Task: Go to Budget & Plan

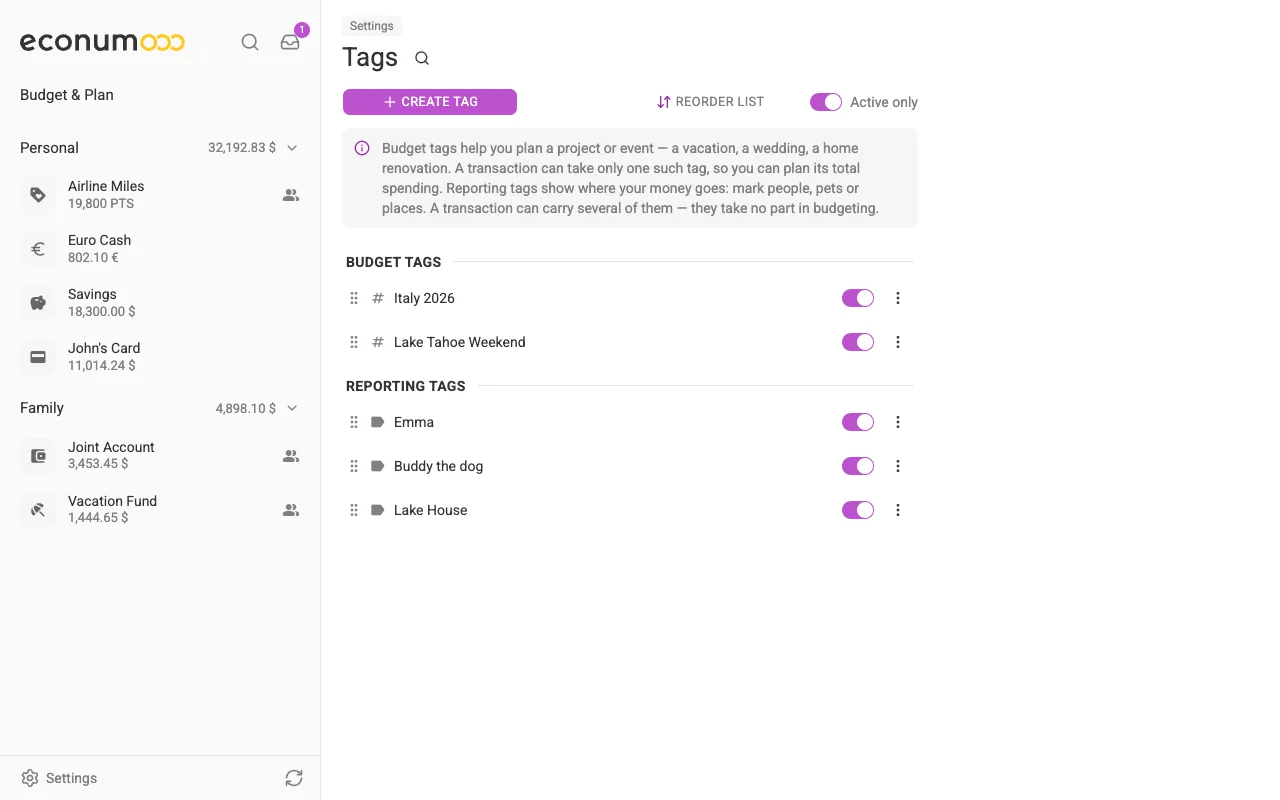Action: tap(67, 95)
